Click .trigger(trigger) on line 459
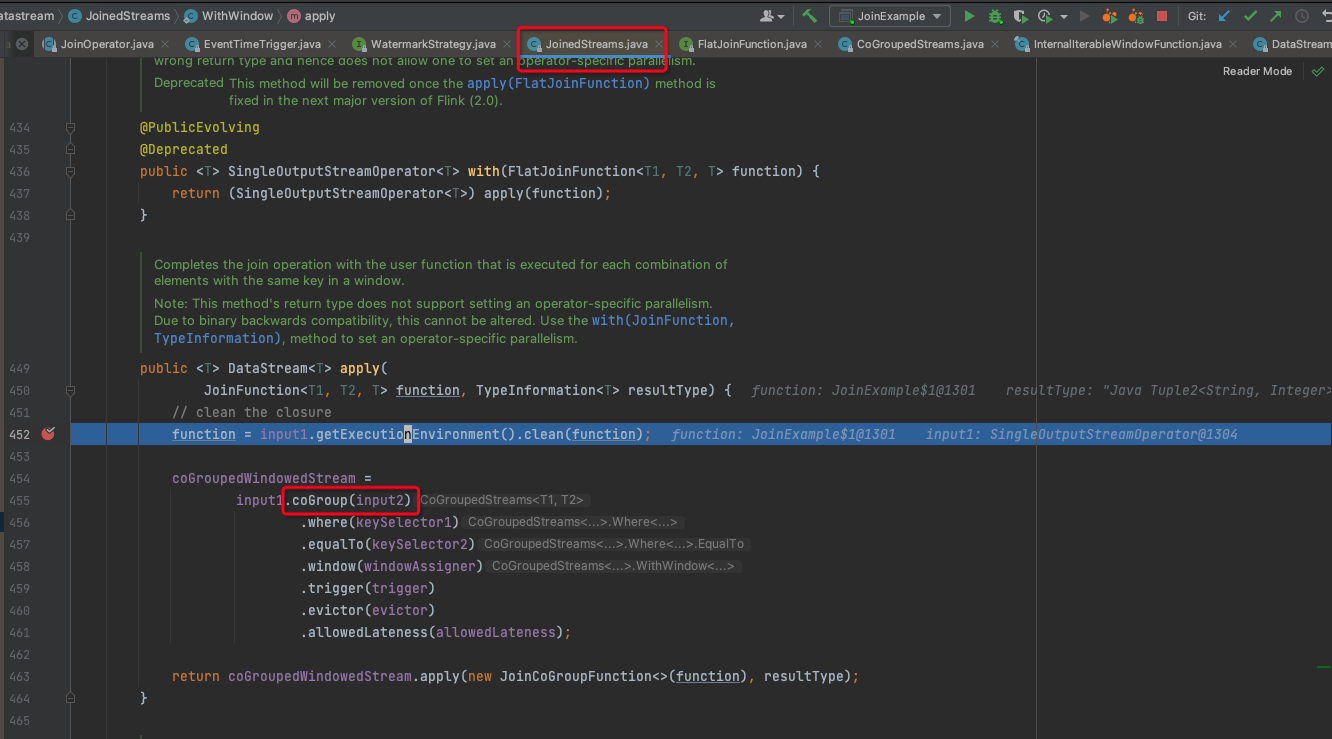Screen dimensions: 1332x739 pyautogui.click(x=368, y=588)
